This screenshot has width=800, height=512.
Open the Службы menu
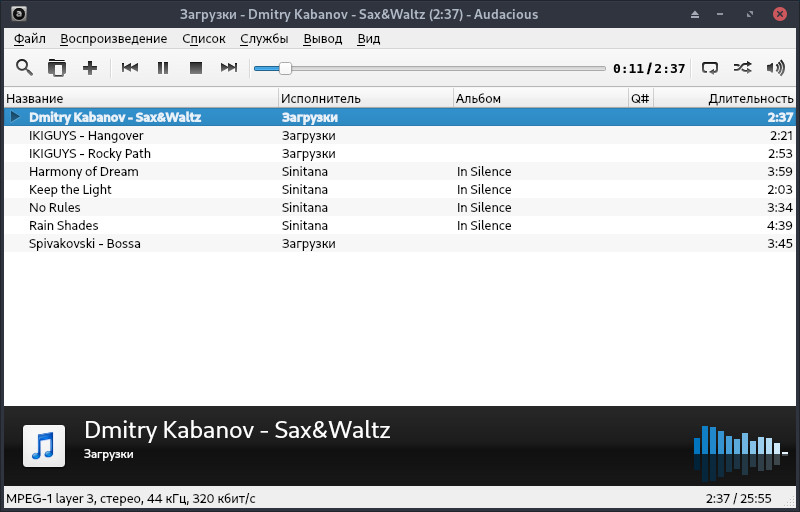coord(264,39)
